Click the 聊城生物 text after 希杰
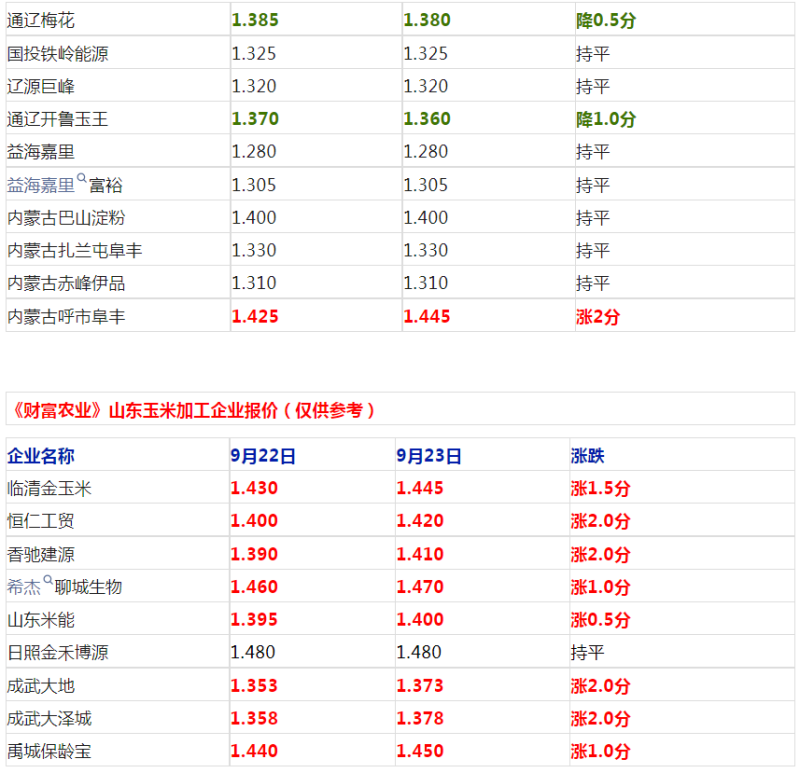 coord(89,587)
